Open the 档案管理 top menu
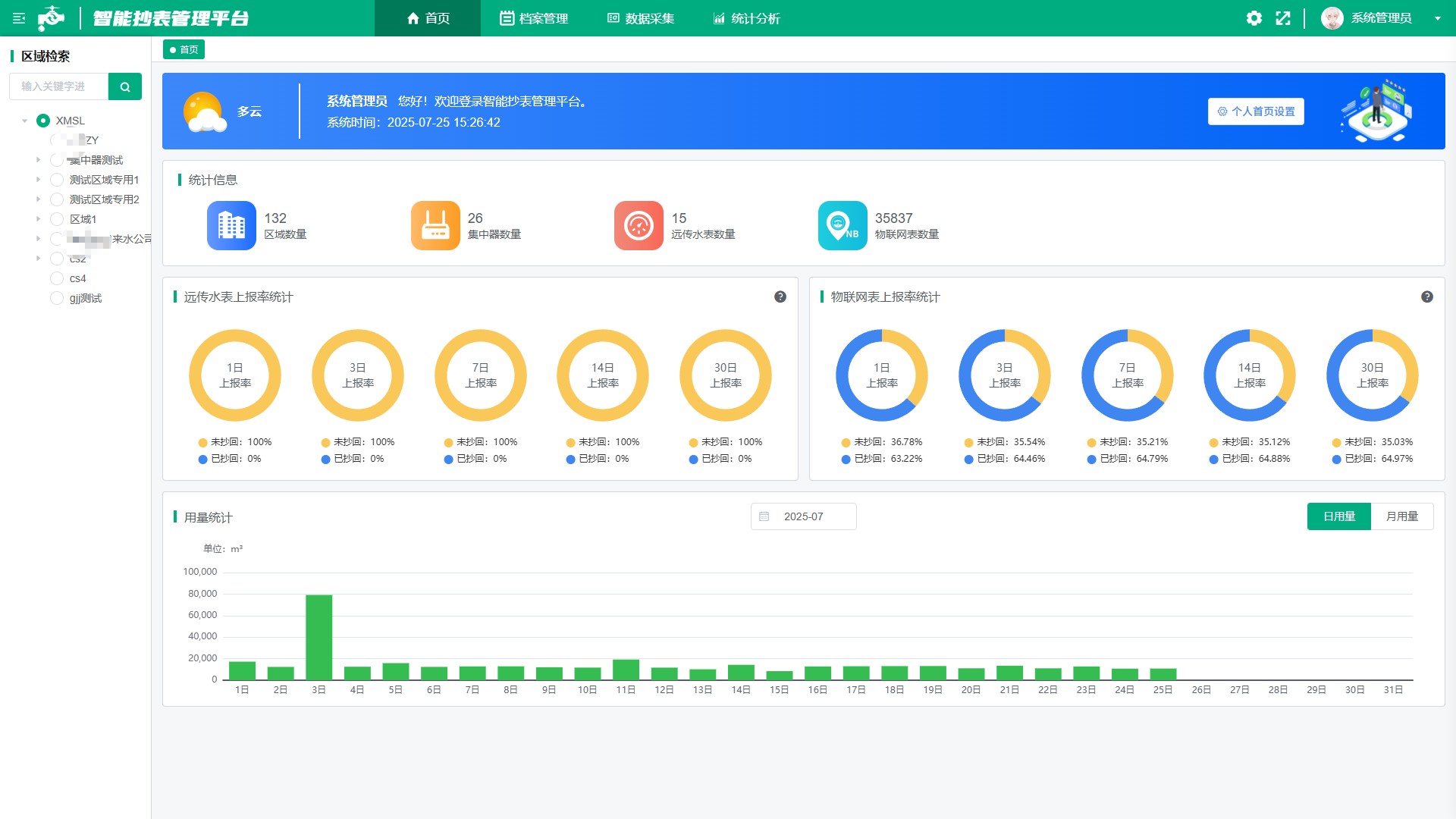This screenshot has height=819, width=1456. pyautogui.click(x=534, y=18)
